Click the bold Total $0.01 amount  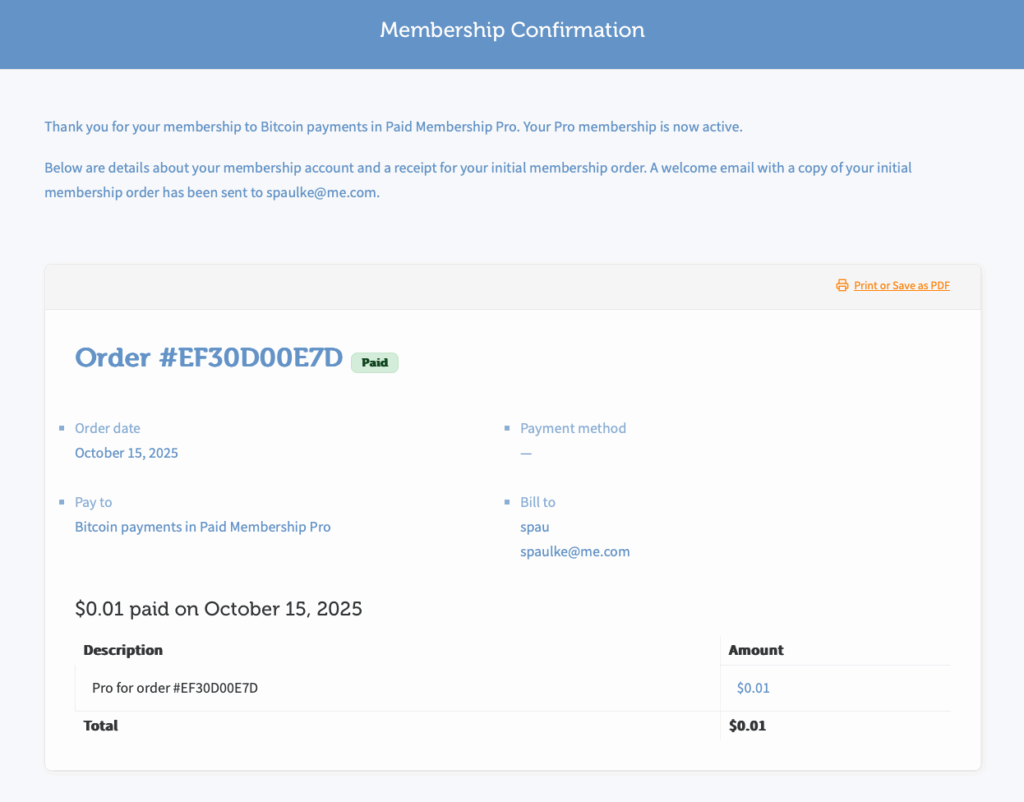pos(747,726)
